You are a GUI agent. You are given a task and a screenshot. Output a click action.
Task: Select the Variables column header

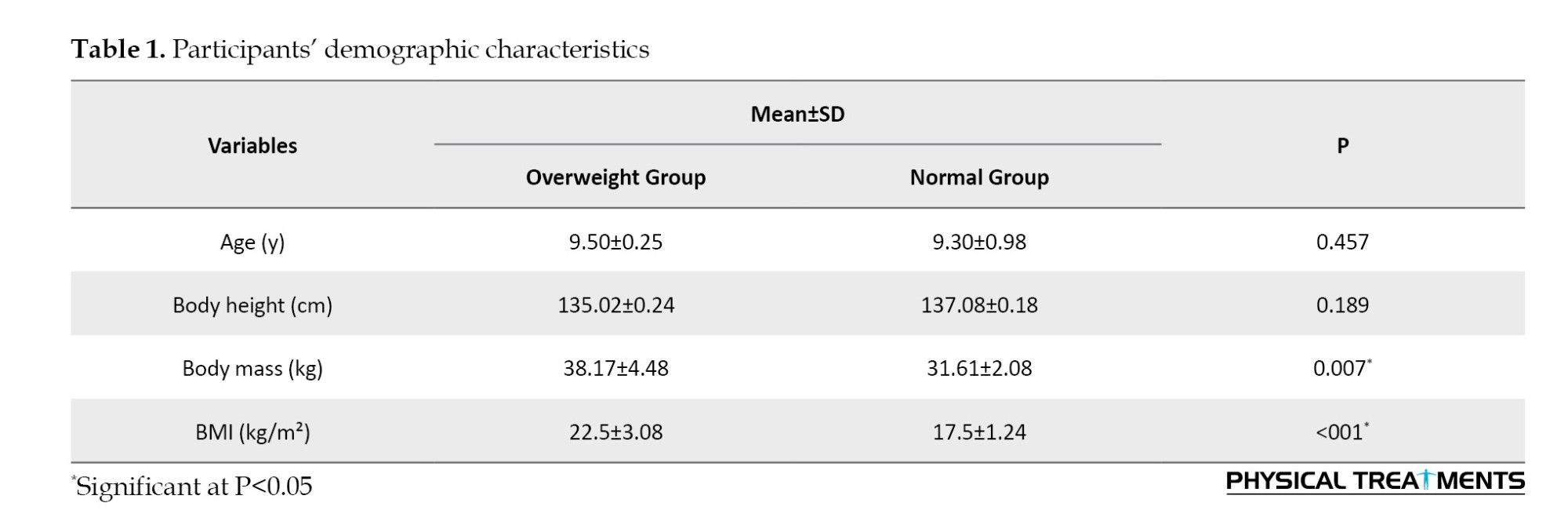pos(252,146)
